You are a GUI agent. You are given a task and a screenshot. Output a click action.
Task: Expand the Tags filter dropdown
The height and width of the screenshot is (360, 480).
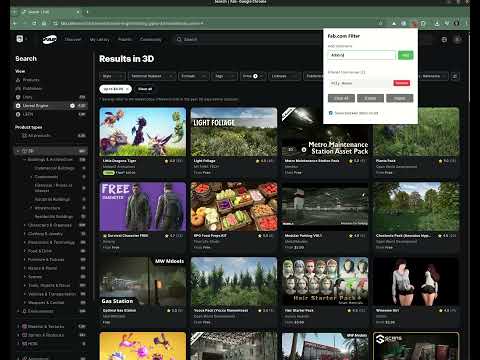pos(224,76)
